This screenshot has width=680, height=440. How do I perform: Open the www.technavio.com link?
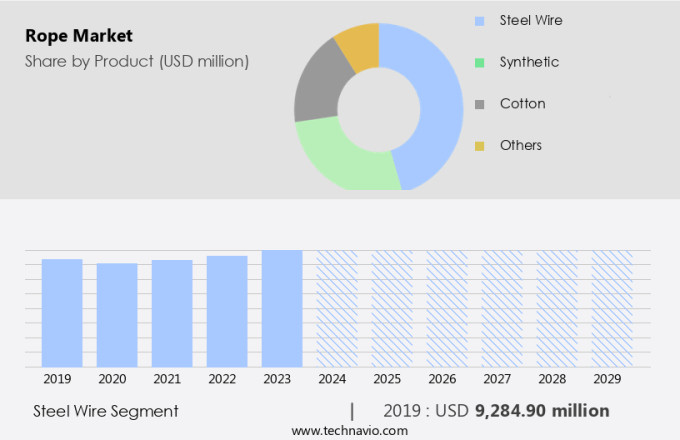[350, 430]
